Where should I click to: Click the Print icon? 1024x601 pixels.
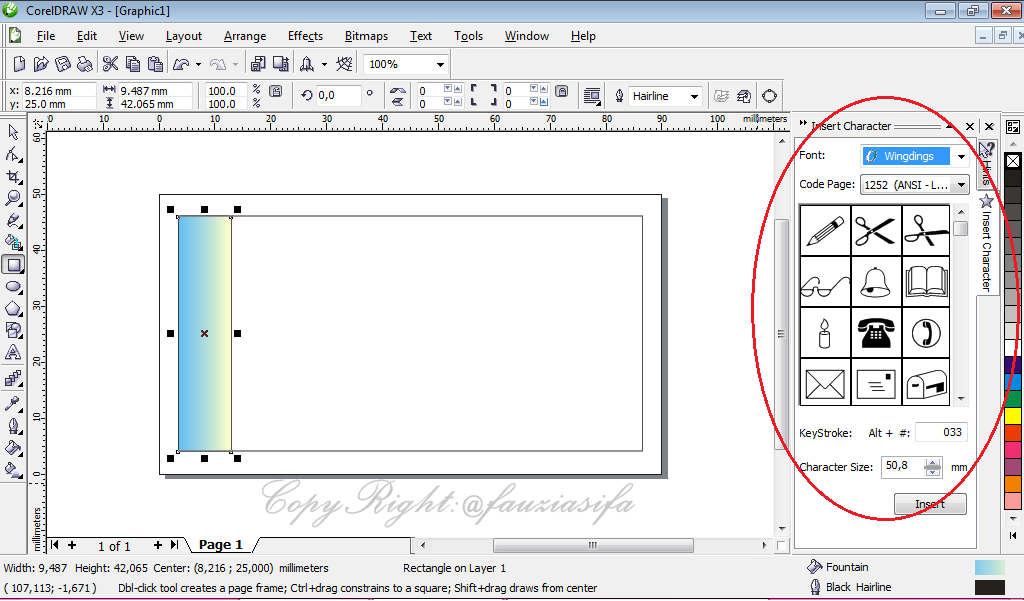84,63
